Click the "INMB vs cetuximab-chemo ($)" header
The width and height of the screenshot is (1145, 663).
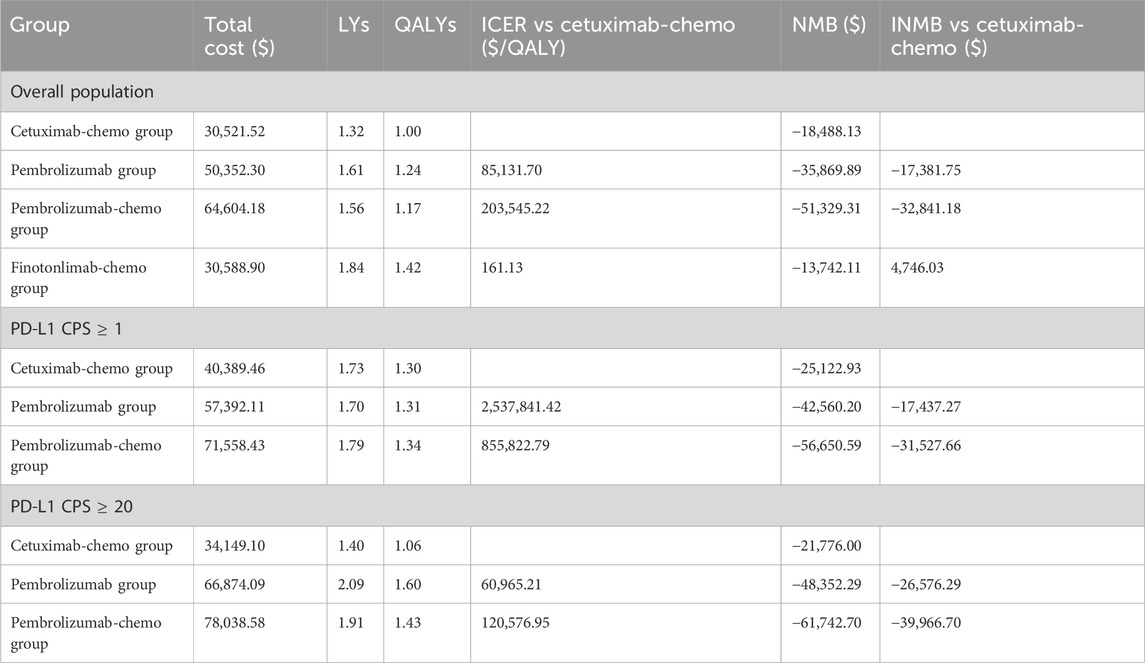click(986, 36)
